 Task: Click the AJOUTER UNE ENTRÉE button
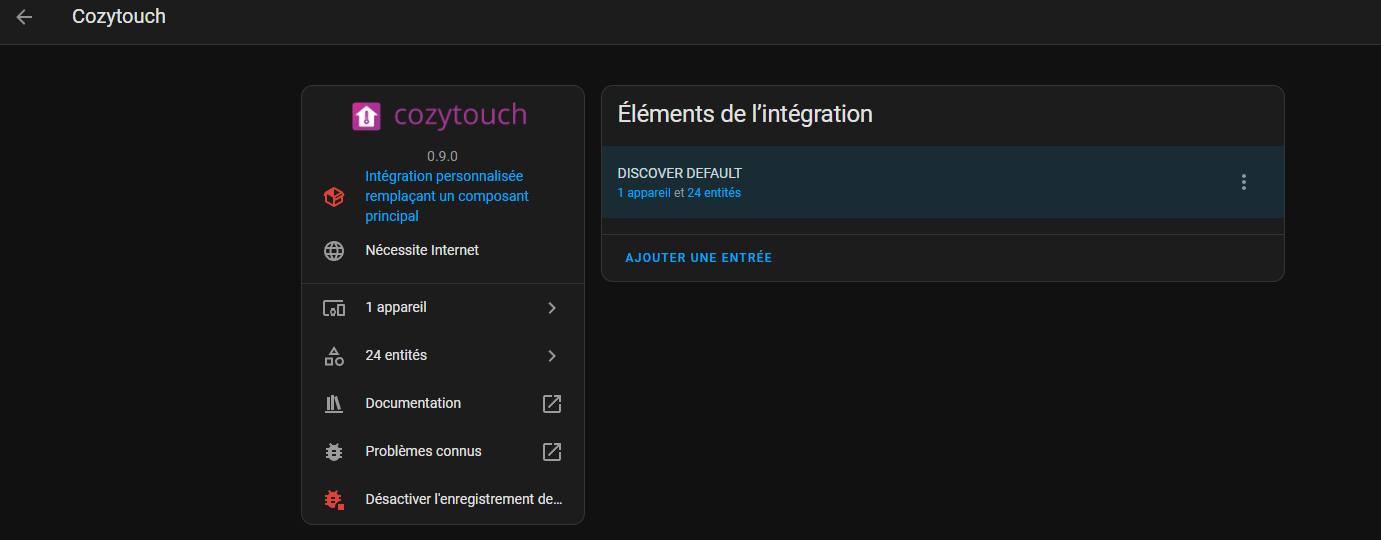699,258
